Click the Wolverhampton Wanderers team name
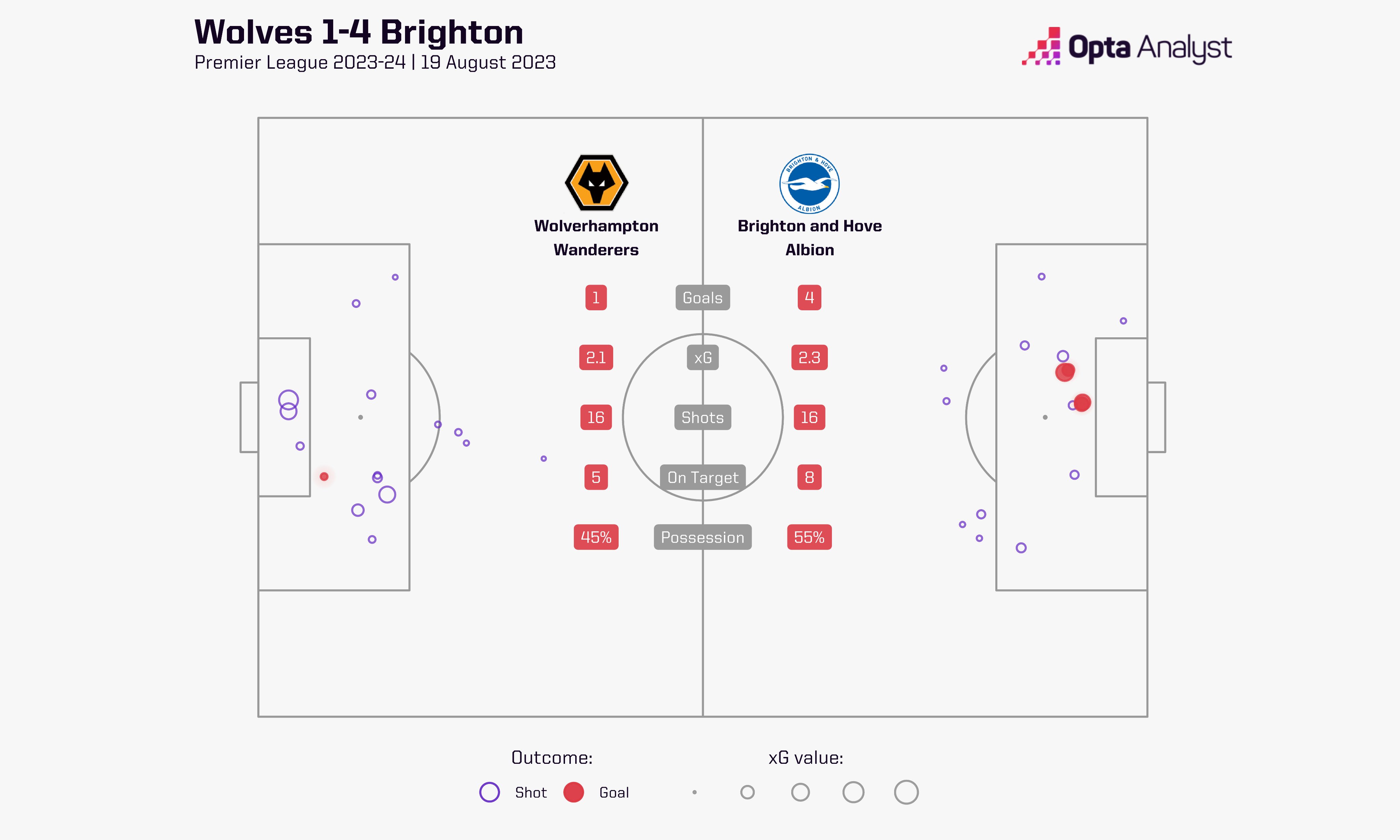This screenshot has width=1400, height=840. click(x=596, y=238)
